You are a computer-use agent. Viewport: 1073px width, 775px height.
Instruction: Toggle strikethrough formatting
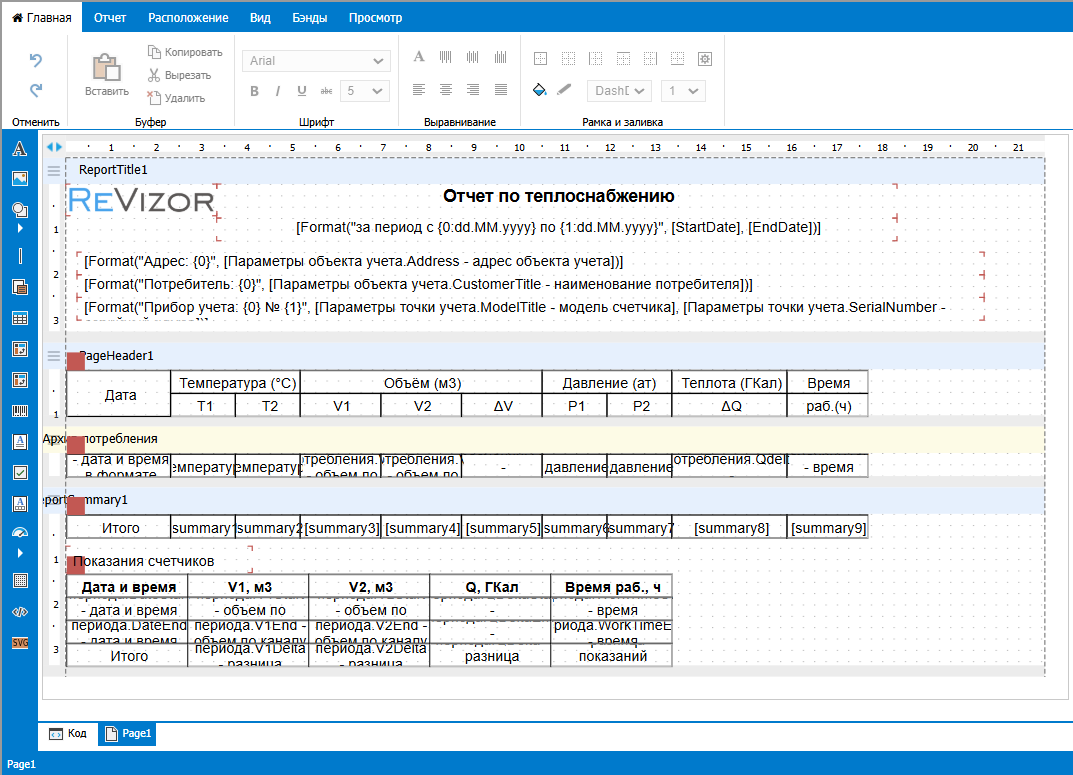[x=326, y=91]
